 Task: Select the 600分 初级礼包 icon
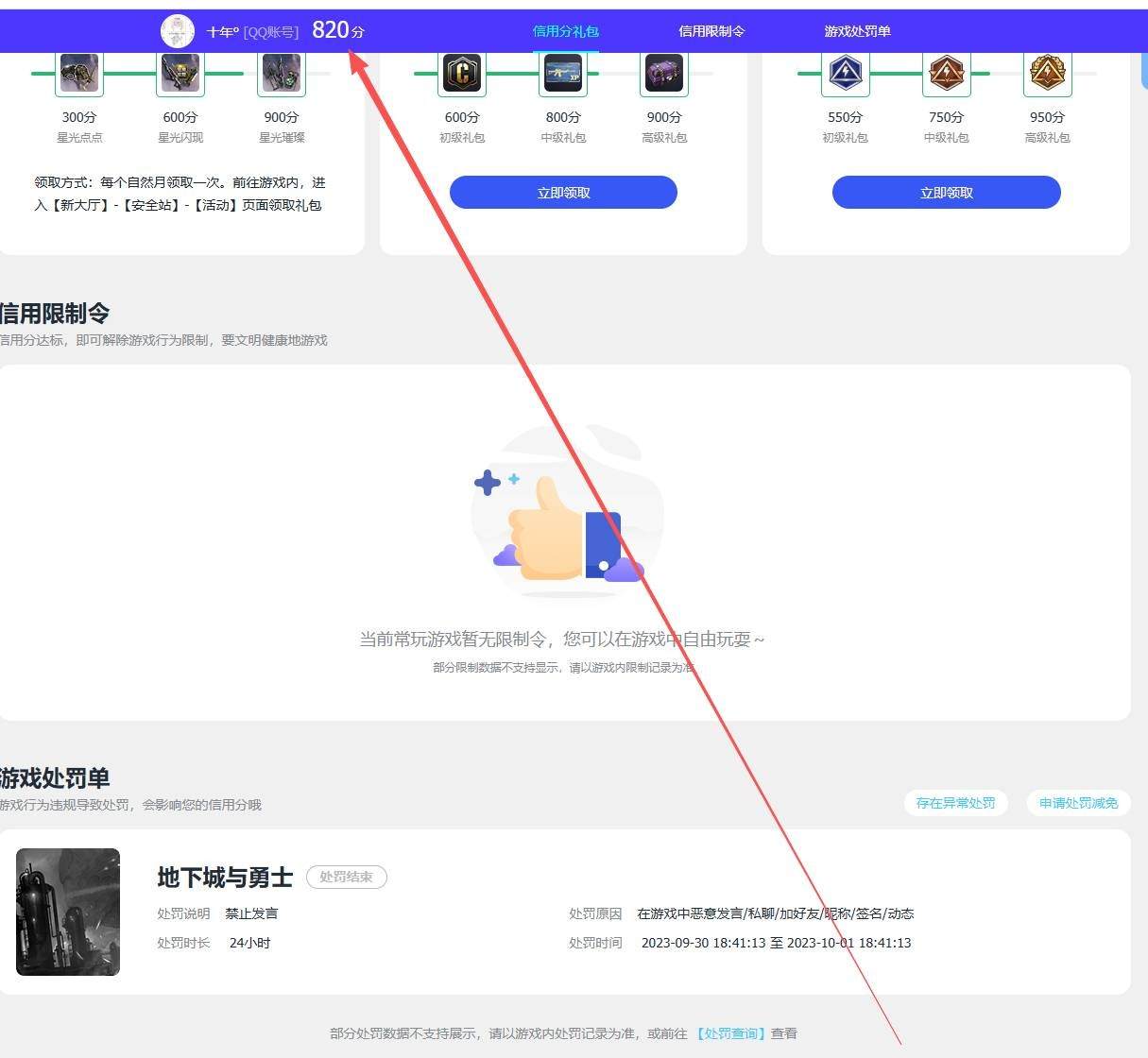462,74
